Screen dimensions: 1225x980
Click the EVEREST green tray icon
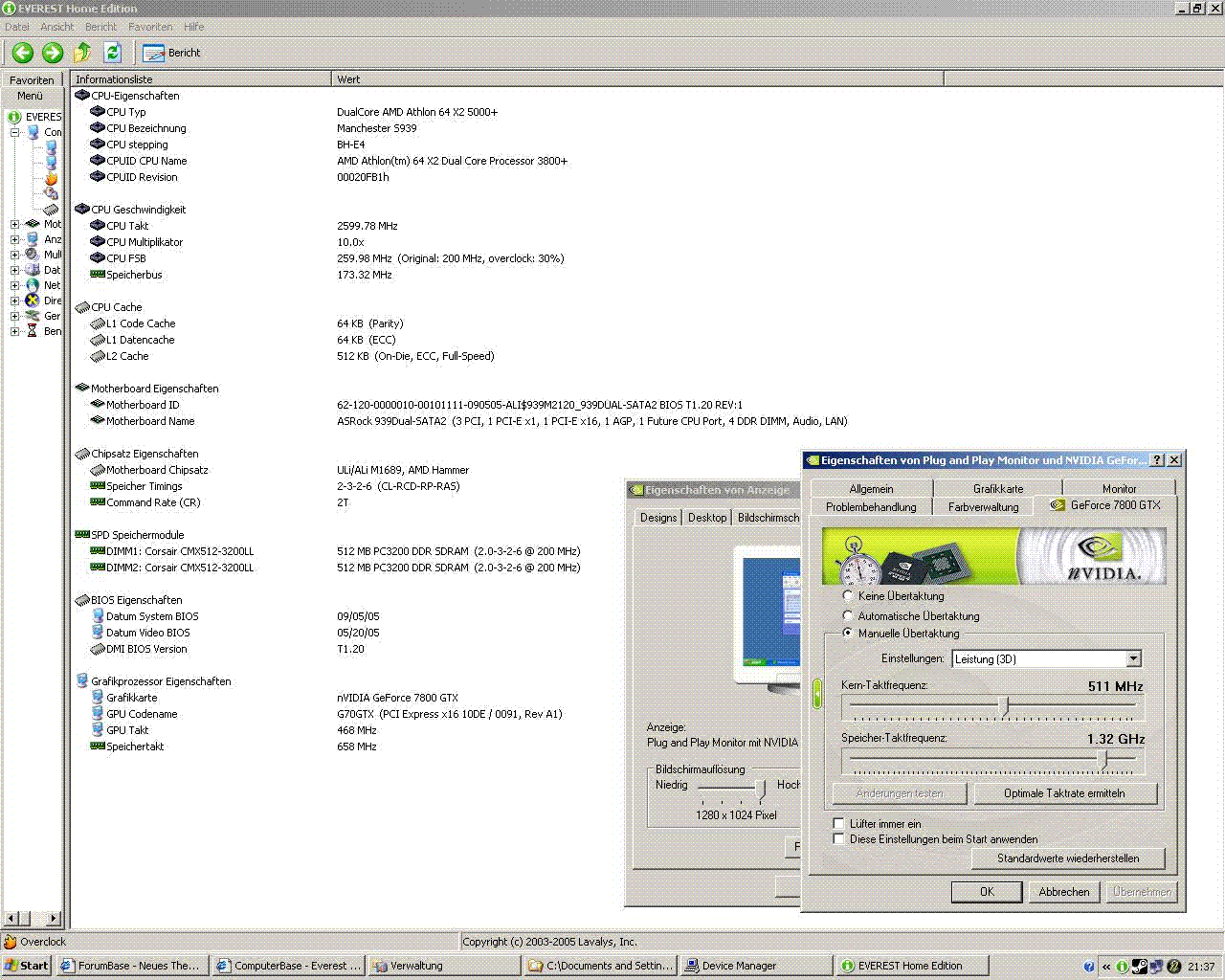coord(1123,967)
